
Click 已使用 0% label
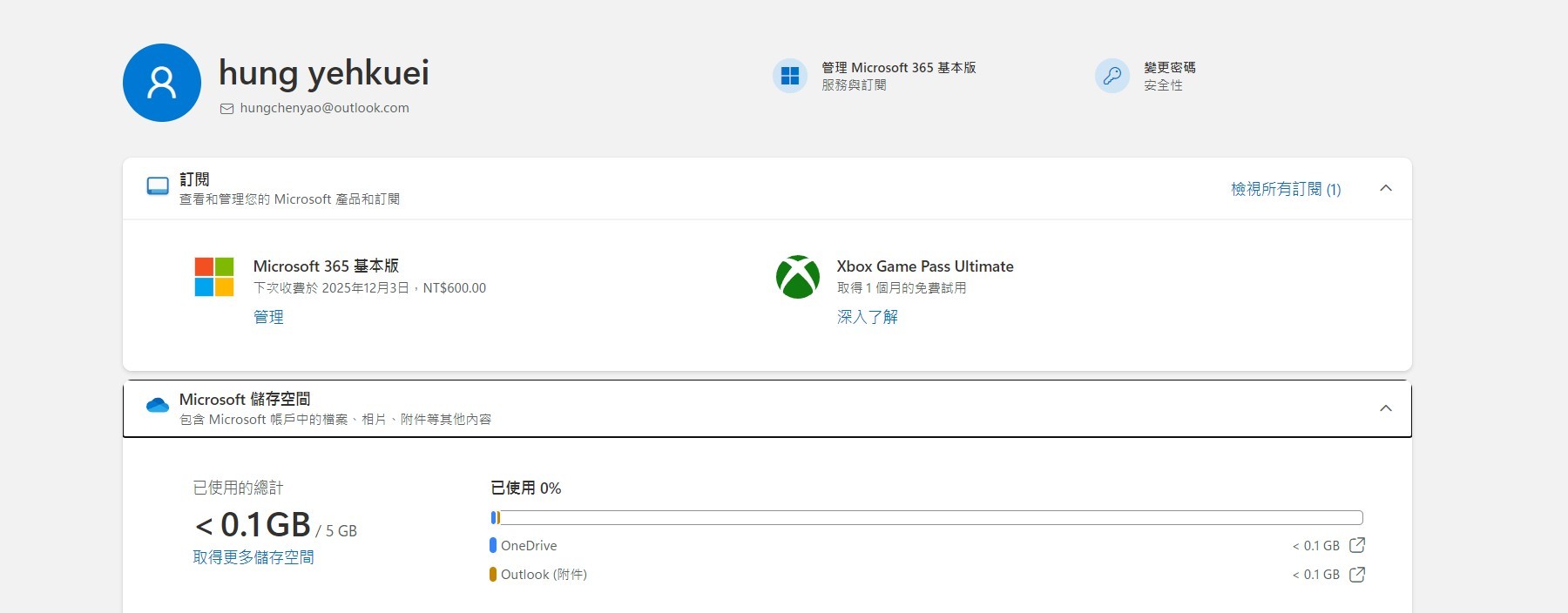(x=526, y=488)
